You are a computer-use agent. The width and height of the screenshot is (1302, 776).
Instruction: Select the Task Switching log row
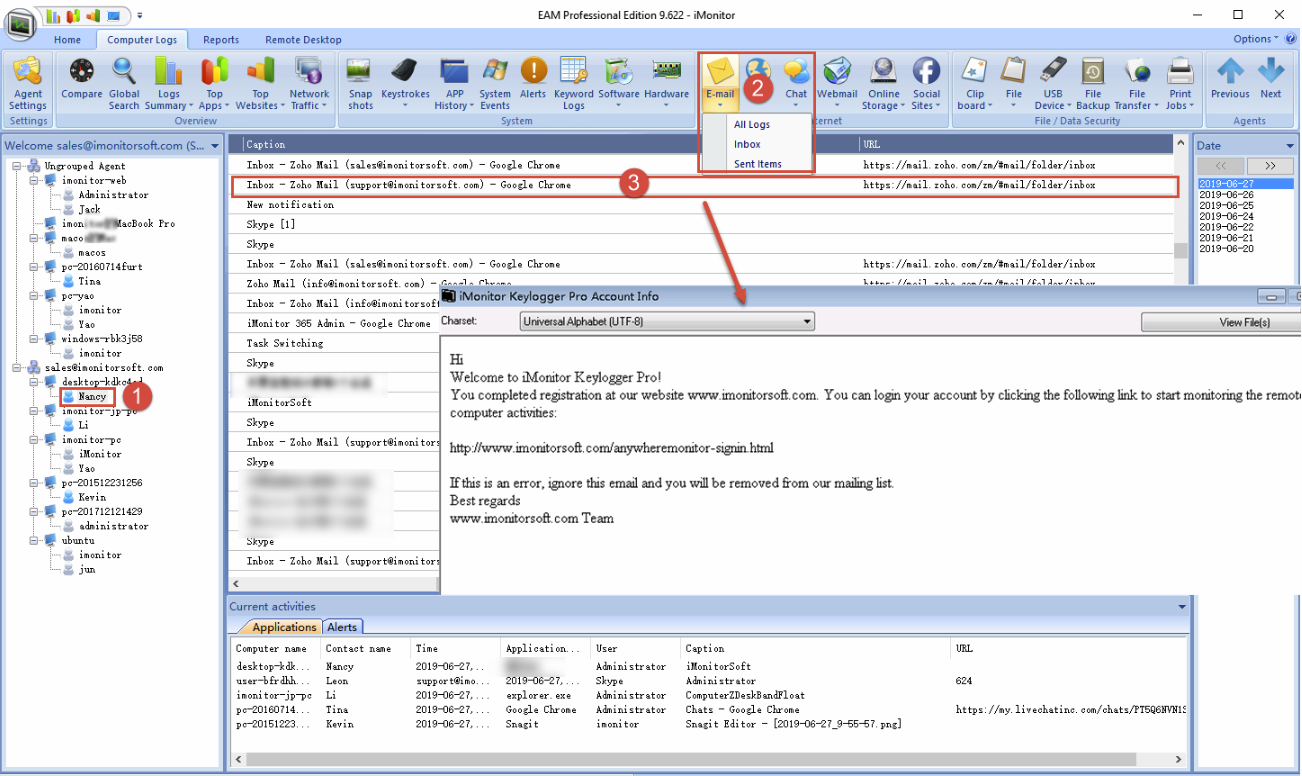point(335,343)
